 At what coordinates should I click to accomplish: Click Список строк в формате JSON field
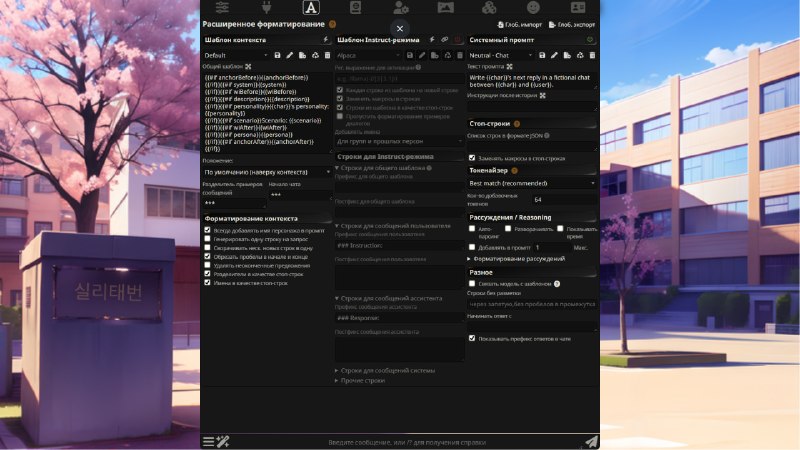[532, 146]
